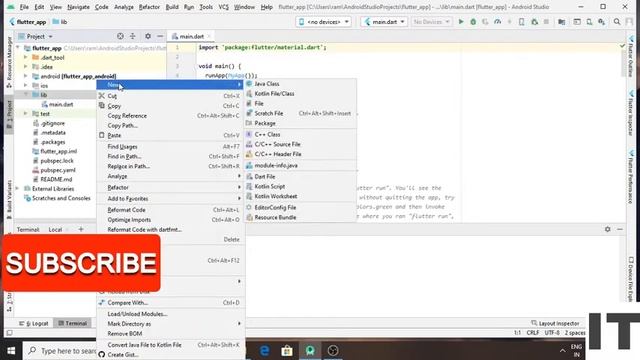Image resolution: width=640 pixels, height=360 pixels.
Task: Open terminal panel settings gear
Action: pyautogui.click(x=608, y=229)
